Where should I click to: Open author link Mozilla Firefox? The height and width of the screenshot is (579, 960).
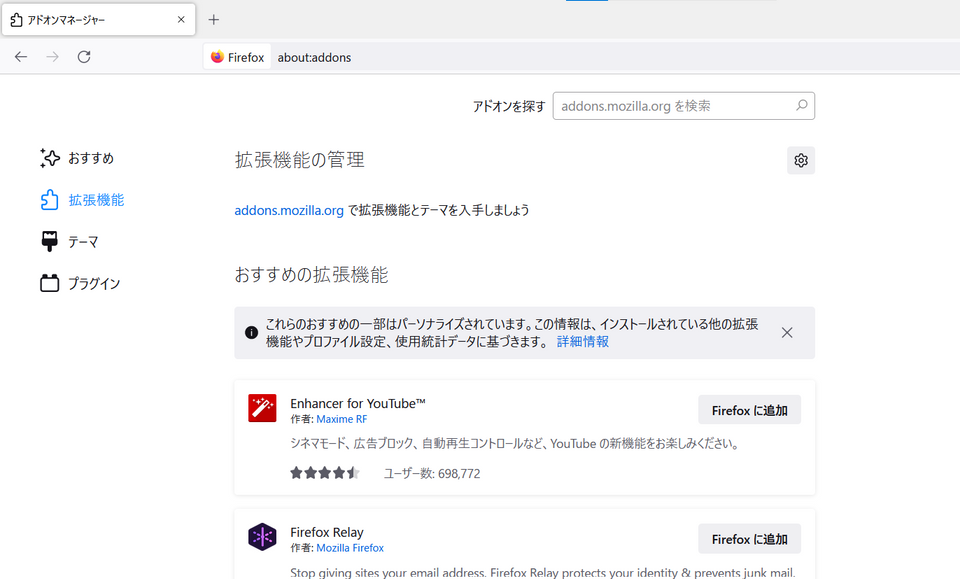(350, 548)
